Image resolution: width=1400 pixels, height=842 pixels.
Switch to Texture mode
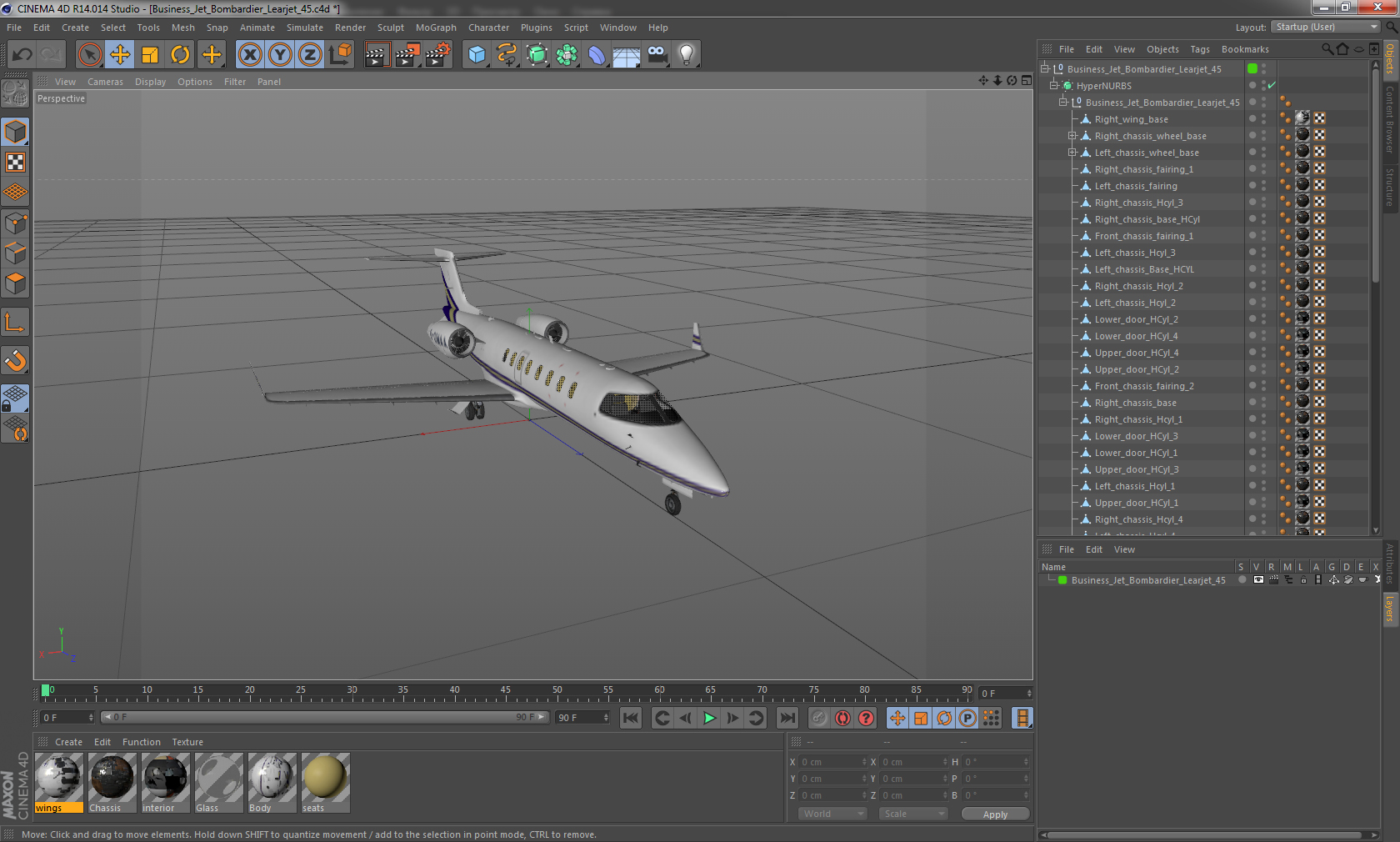[x=16, y=163]
